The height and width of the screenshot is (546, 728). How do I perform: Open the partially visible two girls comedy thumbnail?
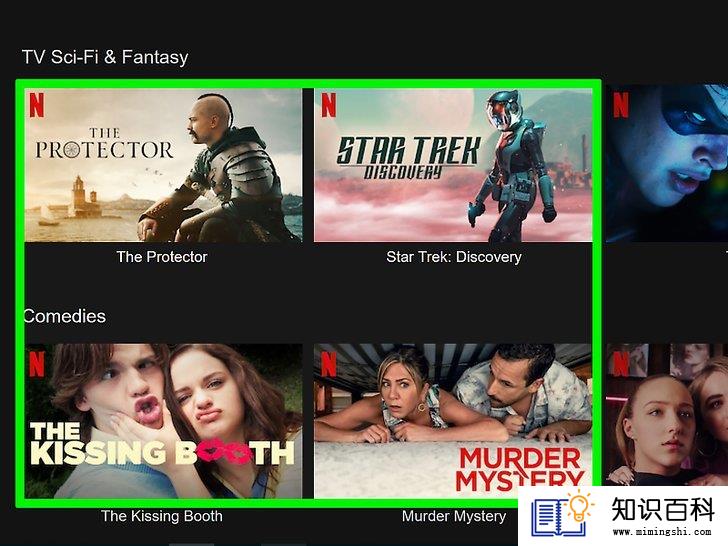click(667, 415)
